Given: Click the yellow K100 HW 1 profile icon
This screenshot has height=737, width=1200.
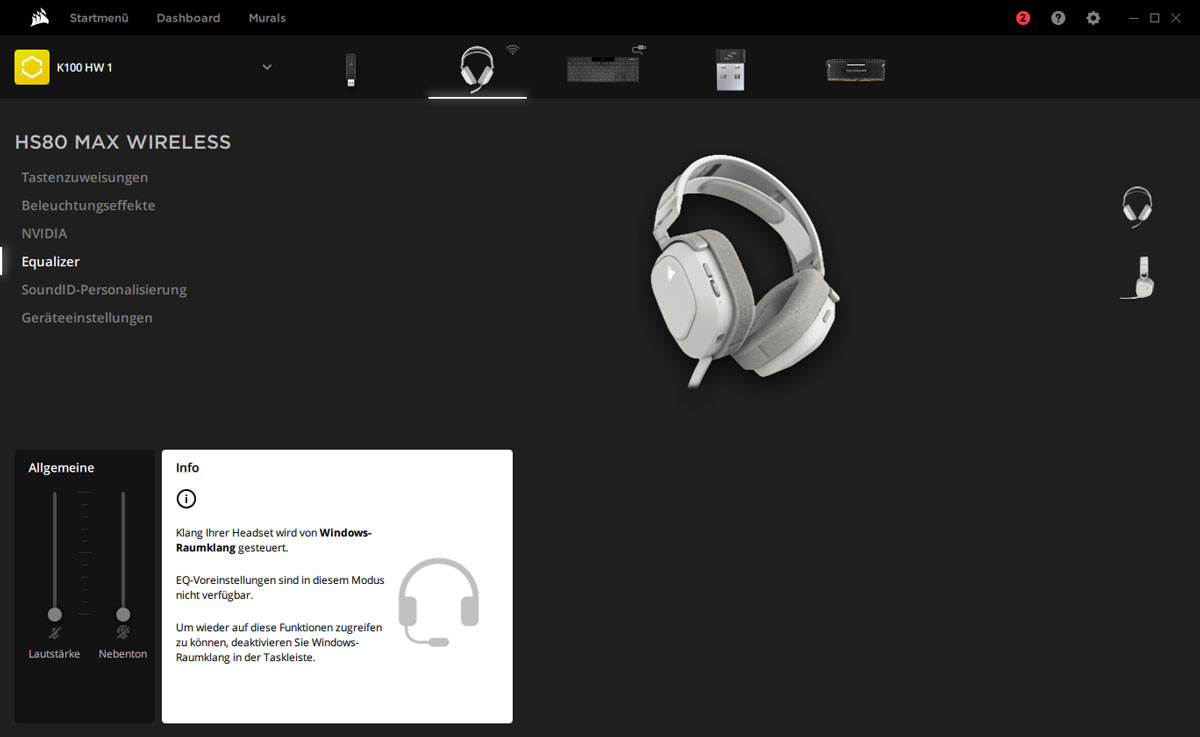Looking at the screenshot, I should [x=32, y=67].
